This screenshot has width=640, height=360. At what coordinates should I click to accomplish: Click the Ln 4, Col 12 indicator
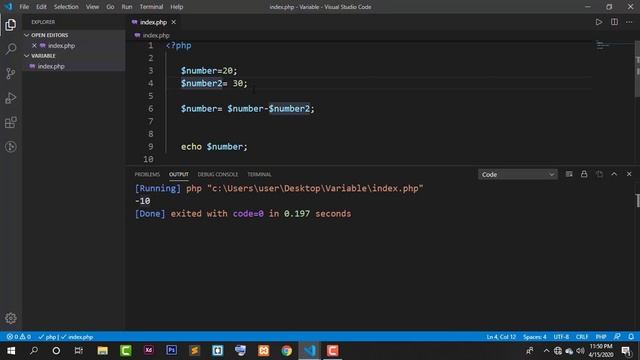click(x=501, y=337)
